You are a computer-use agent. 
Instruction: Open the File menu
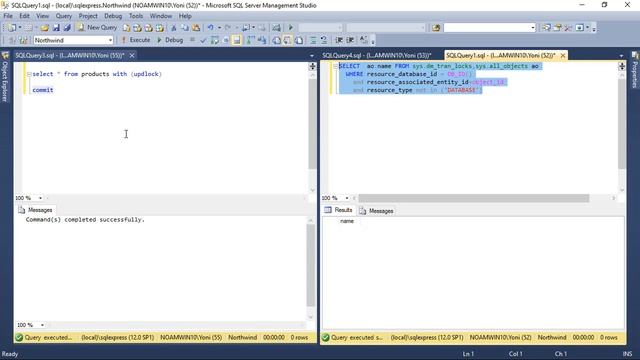click(x=8, y=16)
